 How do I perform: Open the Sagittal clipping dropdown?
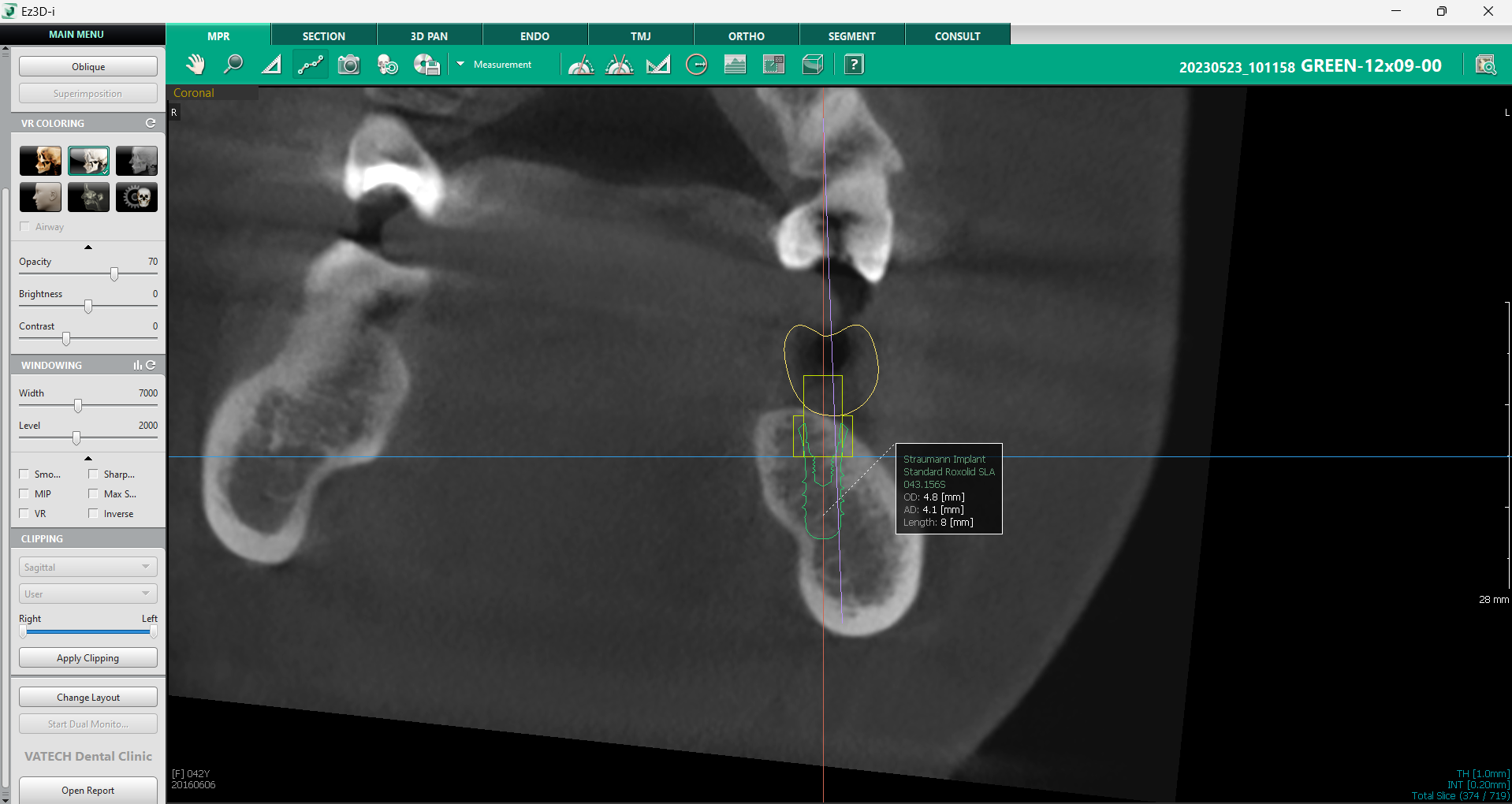click(88, 568)
